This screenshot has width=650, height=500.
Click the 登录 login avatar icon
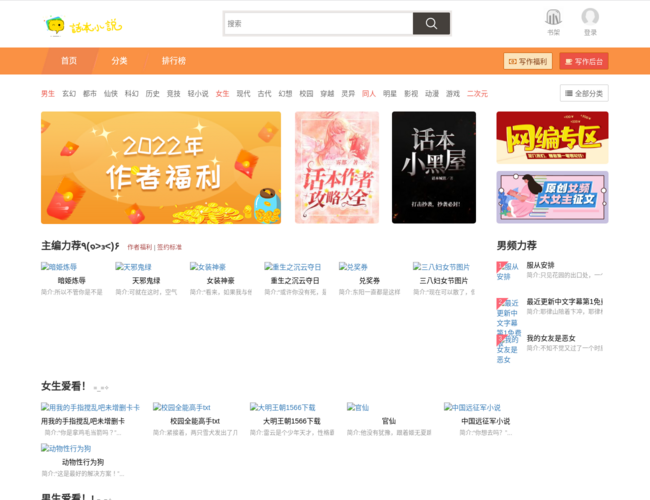pos(590,23)
